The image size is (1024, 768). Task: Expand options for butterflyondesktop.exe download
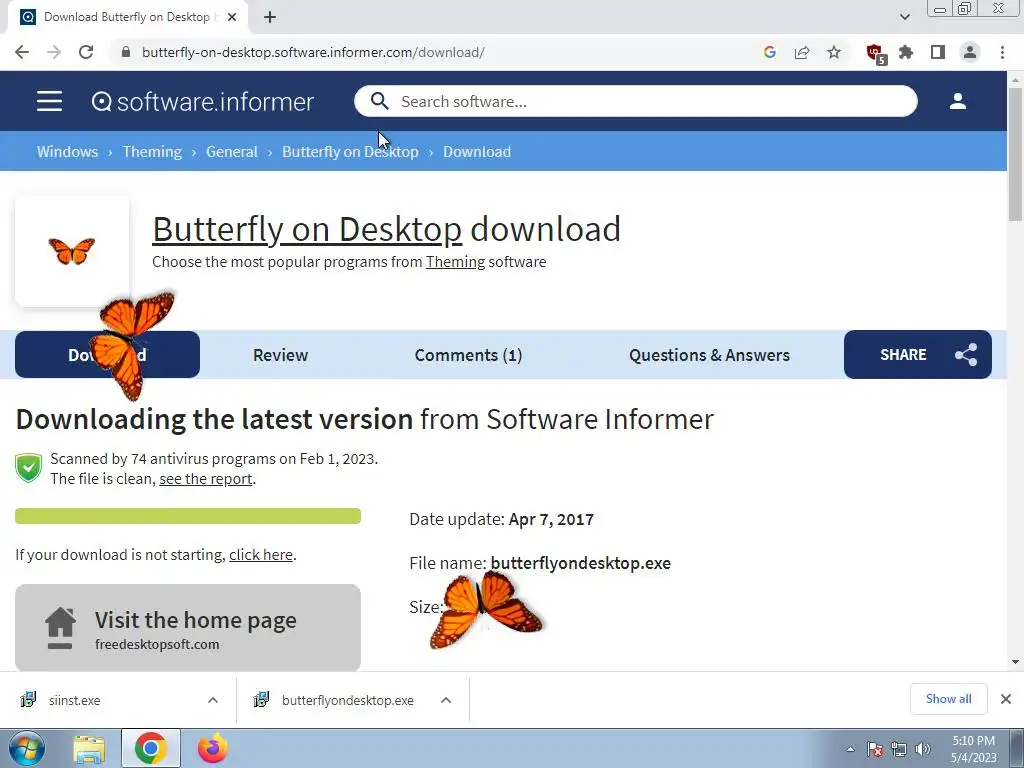point(446,700)
